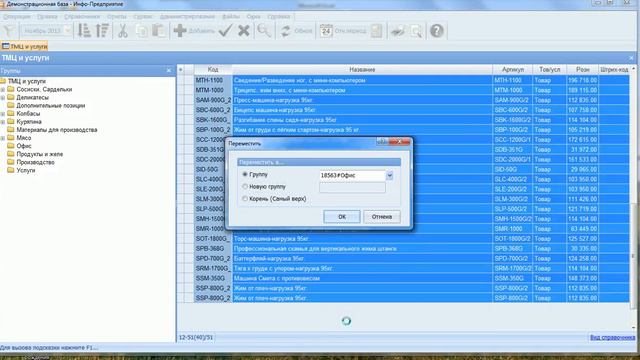Close the Группы side panel
The width and height of the screenshot is (640, 360).
pyautogui.click(x=169, y=71)
